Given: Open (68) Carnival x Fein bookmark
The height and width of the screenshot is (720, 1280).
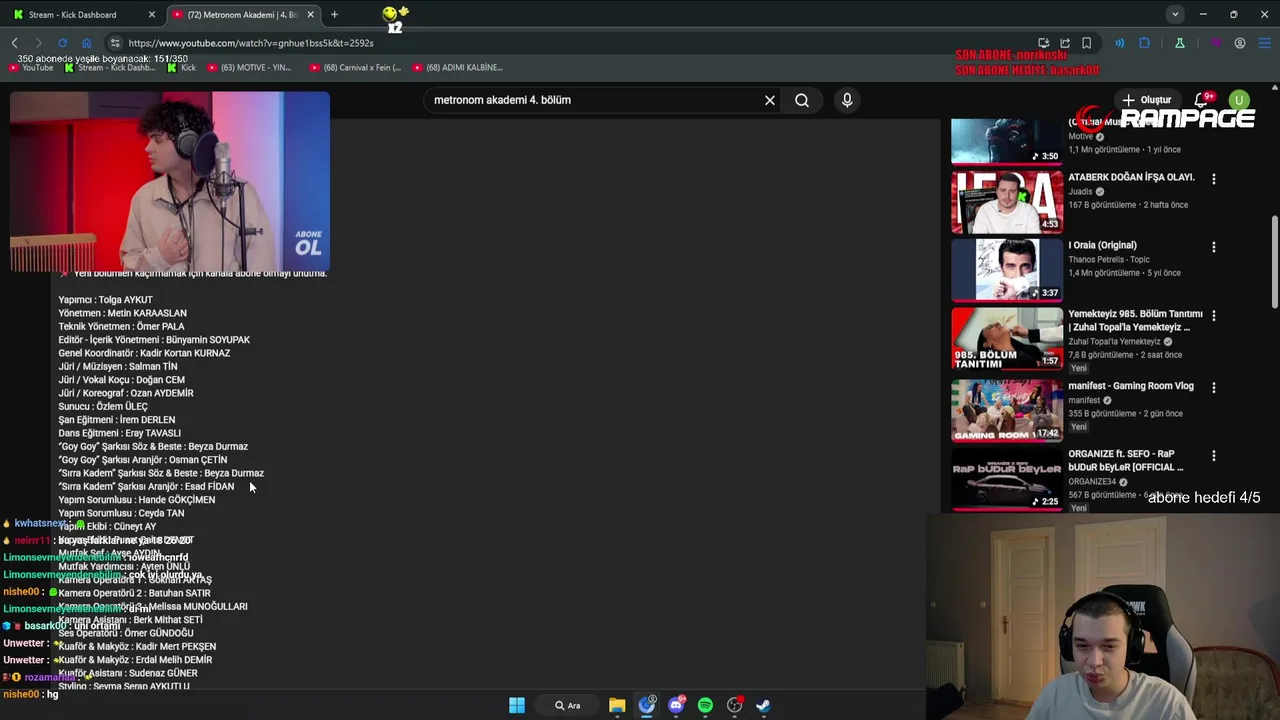Looking at the screenshot, I should pyautogui.click(x=355, y=67).
